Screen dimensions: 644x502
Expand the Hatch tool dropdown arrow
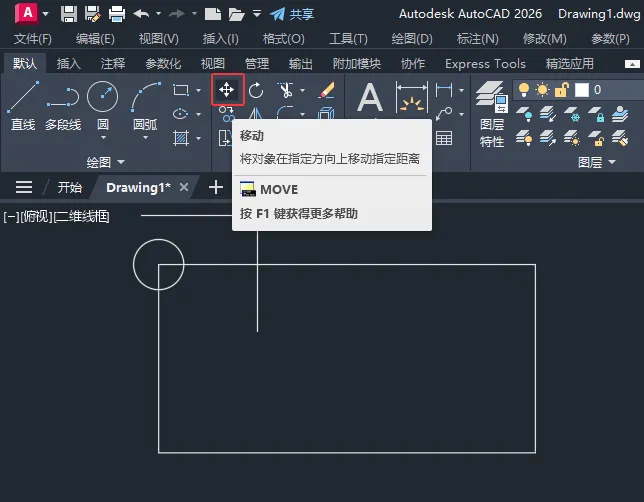point(198,138)
